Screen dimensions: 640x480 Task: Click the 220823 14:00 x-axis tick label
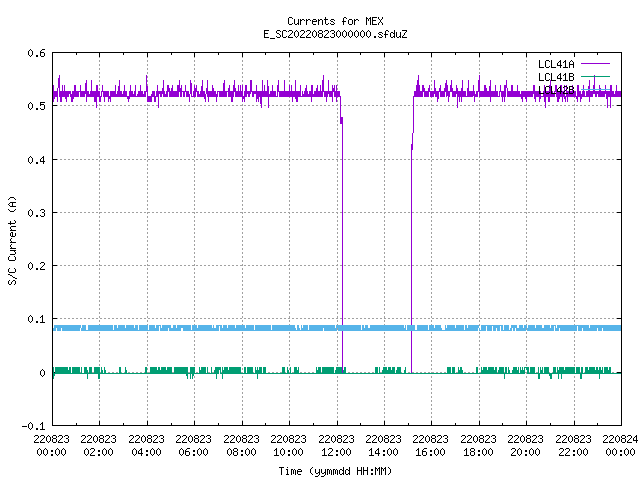pos(384,446)
